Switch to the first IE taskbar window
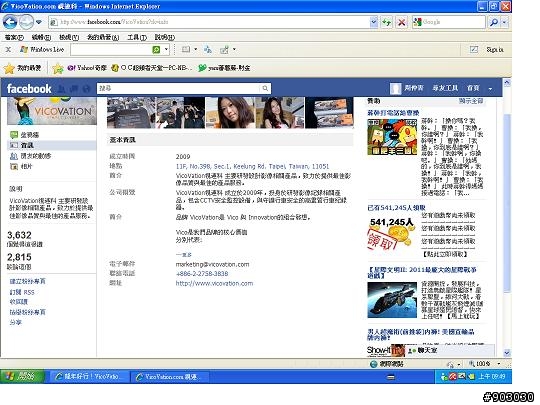 (x=89, y=377)
